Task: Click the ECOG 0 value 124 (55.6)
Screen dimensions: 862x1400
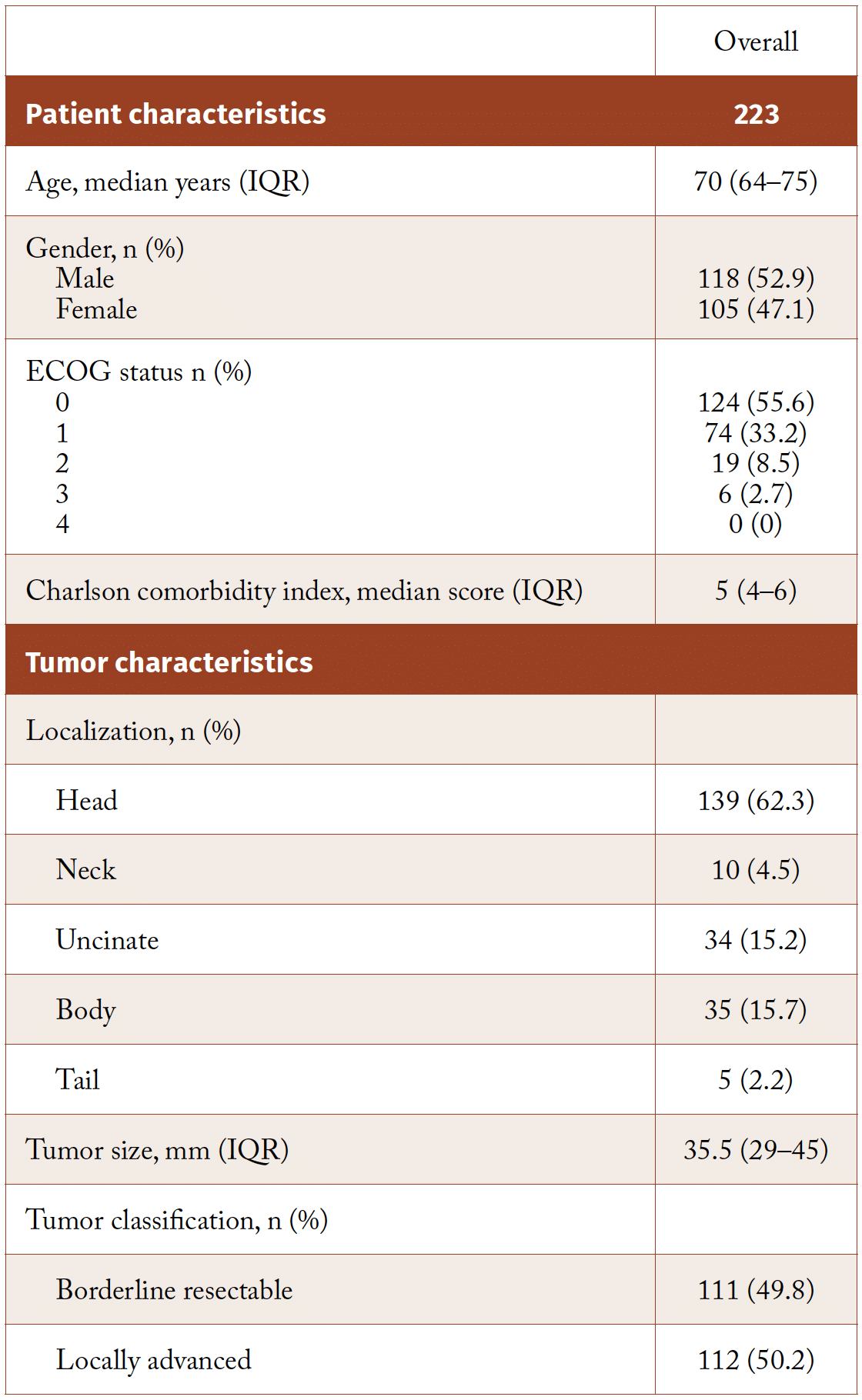Action: click(x=756, y=402)
